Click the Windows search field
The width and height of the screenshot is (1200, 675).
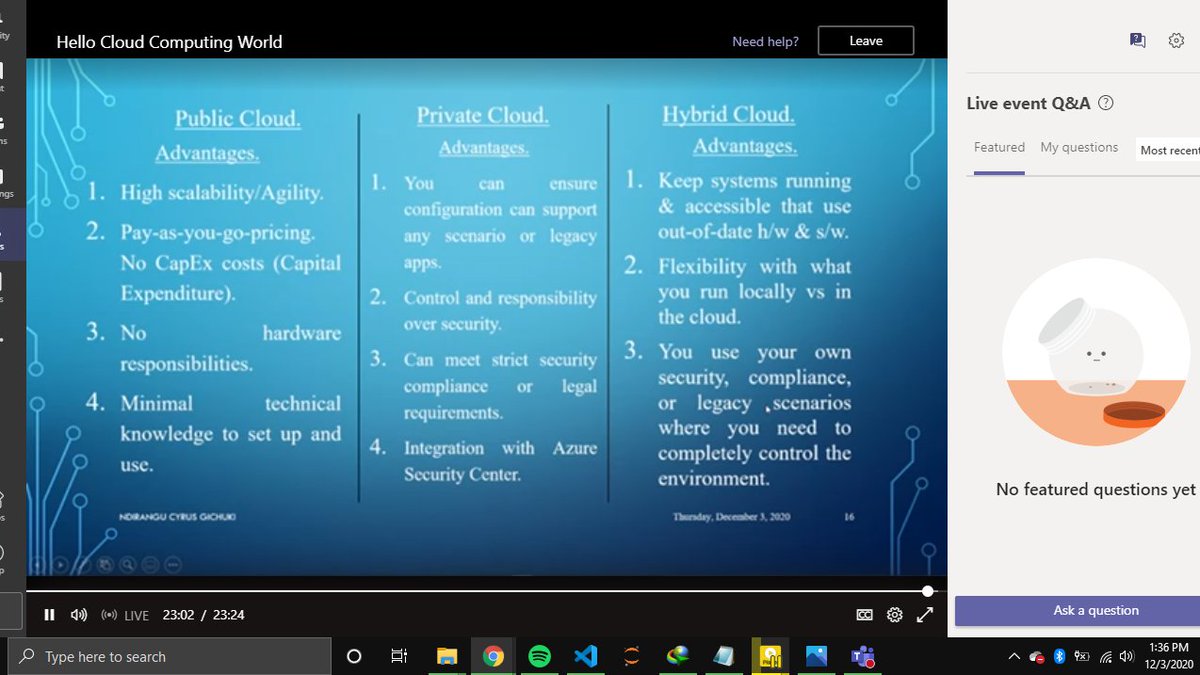pyautogui.click(x=170, y=657)
